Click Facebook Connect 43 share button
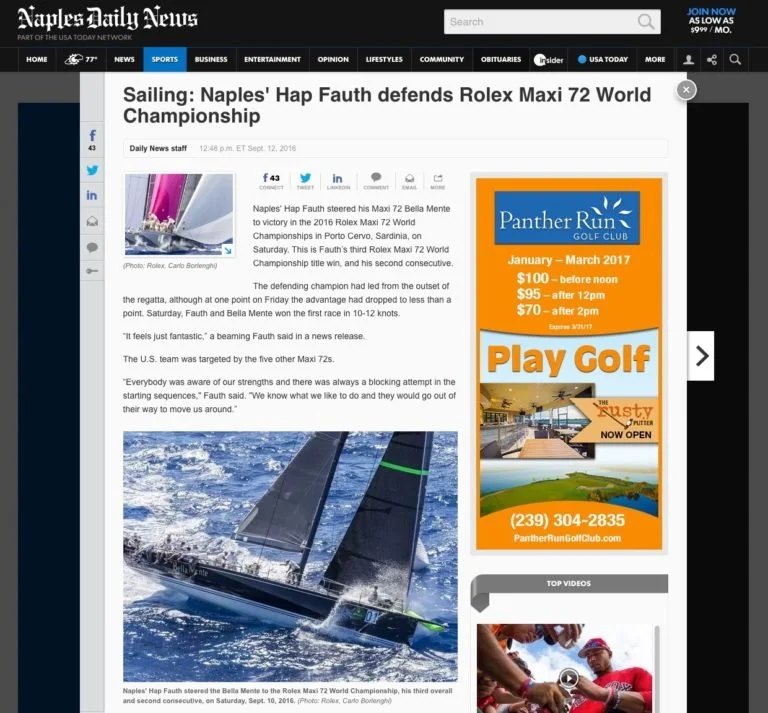 [271, 181]
